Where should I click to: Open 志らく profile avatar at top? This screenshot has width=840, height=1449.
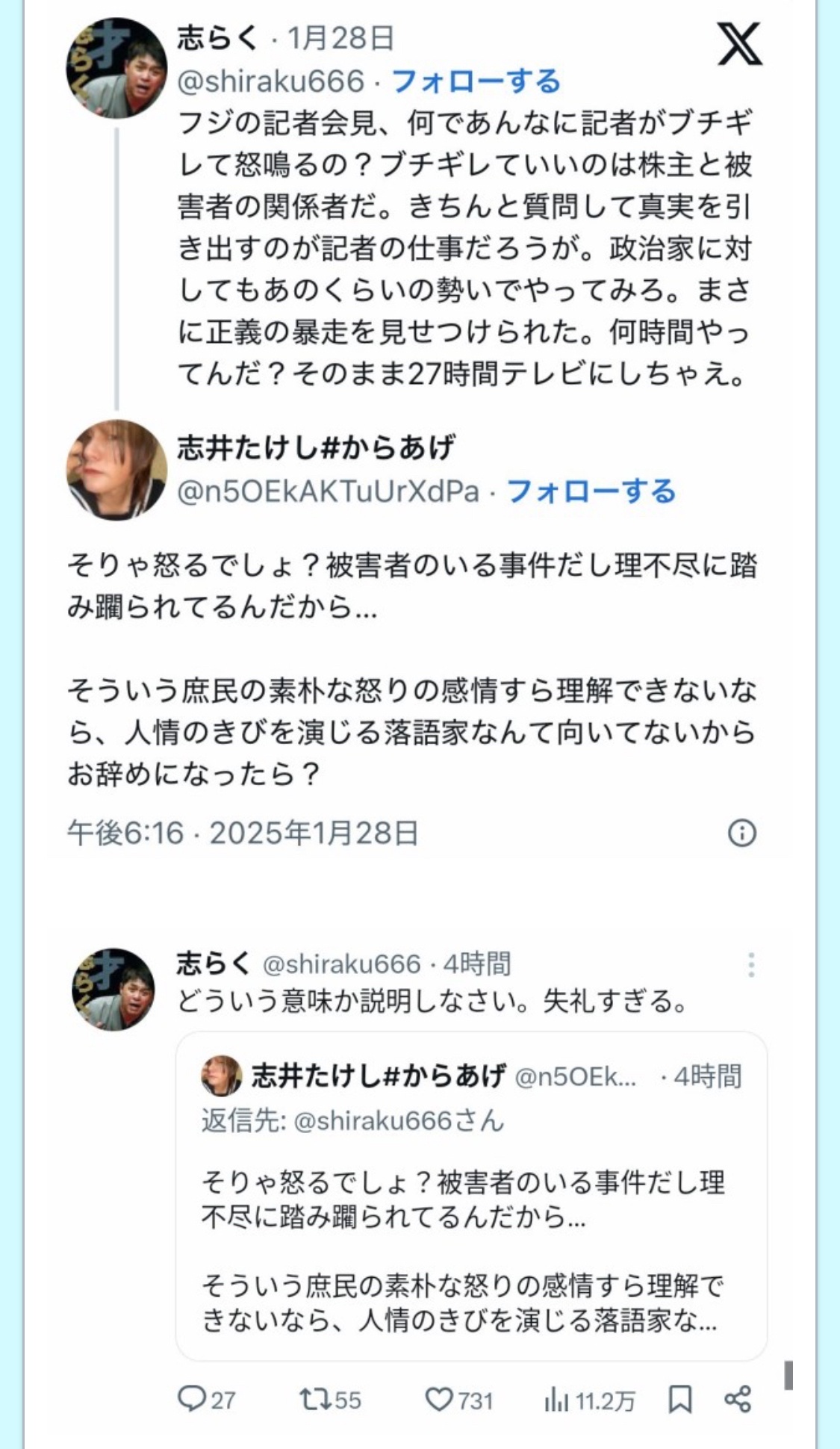(x=116, y=68)
